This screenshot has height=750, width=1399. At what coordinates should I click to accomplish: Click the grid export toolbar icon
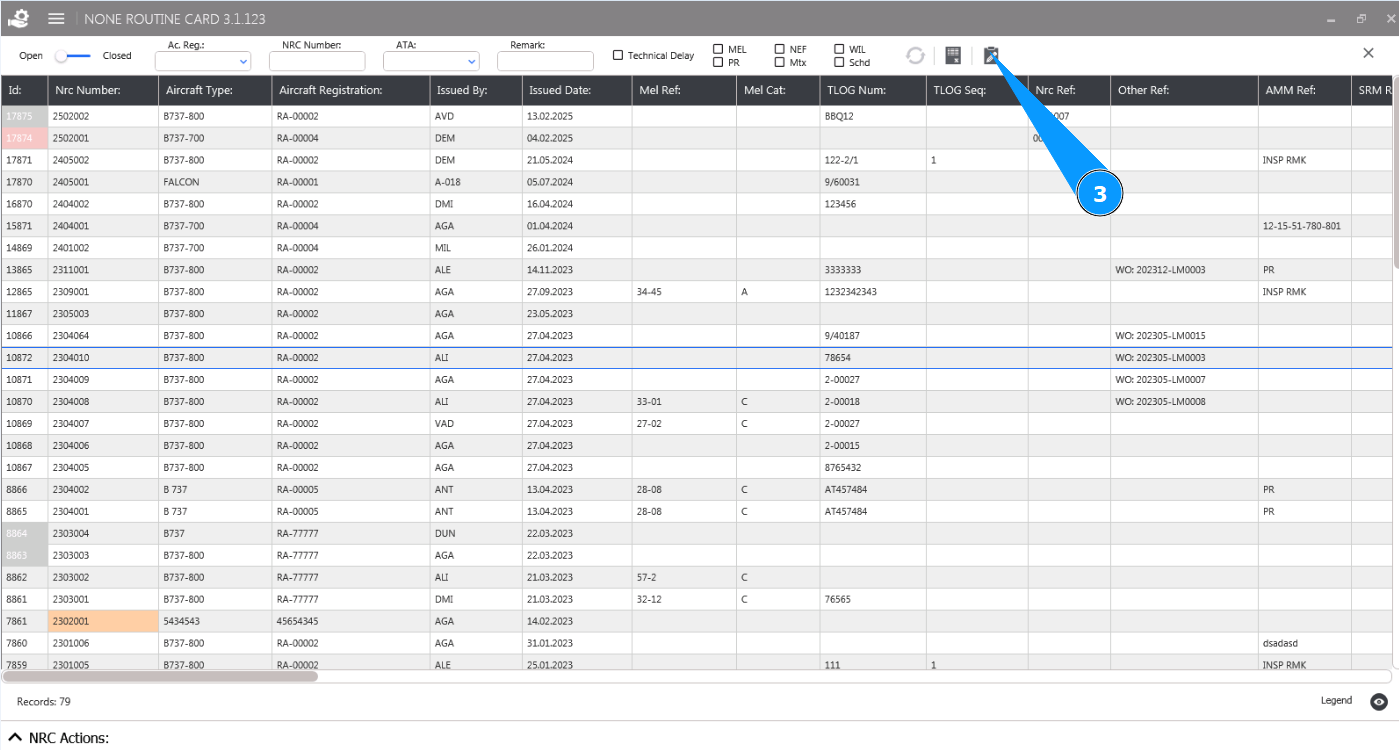(x=953, y=55)
